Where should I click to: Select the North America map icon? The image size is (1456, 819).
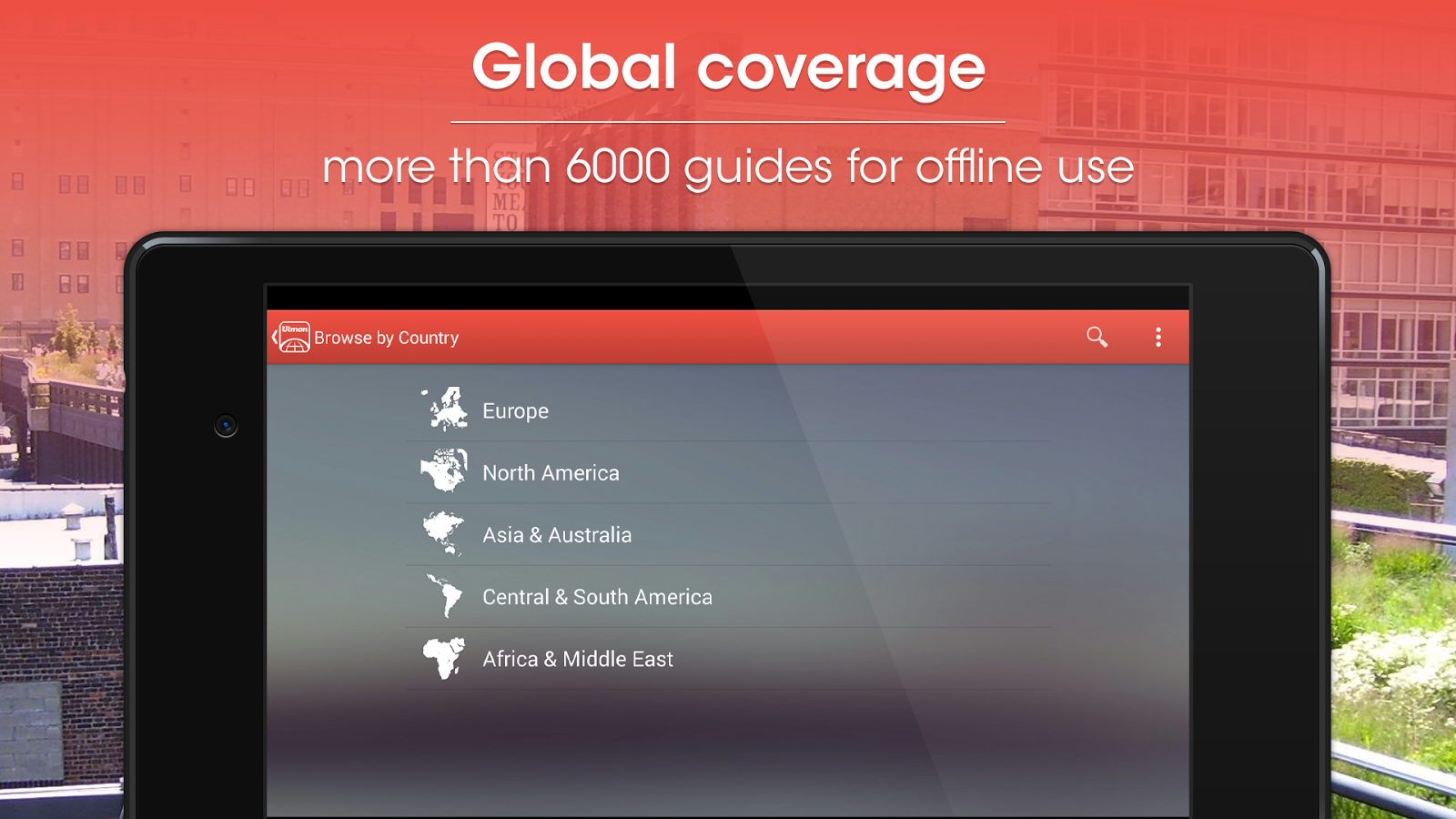(444, 471)
